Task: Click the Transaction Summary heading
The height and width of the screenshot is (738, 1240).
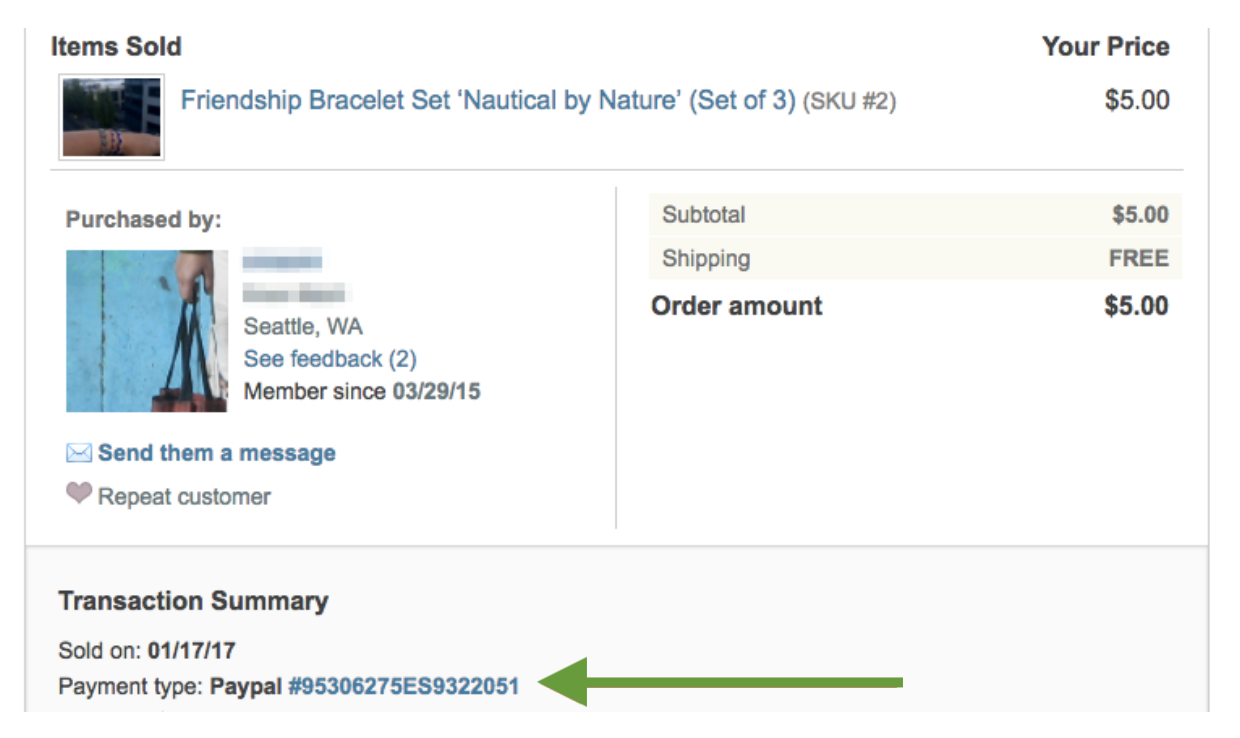Action: point(193,601)
